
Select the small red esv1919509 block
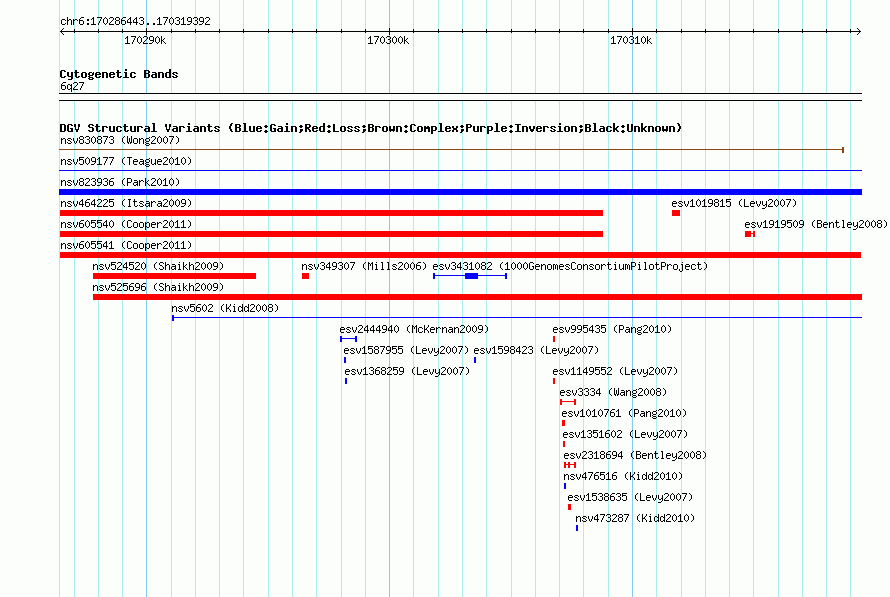(x=750, y=234)
